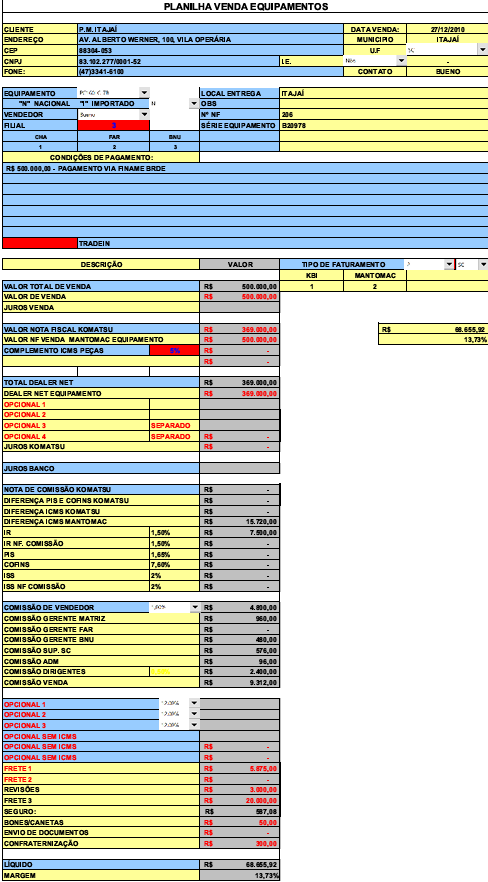Select the Nº NF value 206
488x882 pixels.
pyautogui.click(x=384, y=114)
